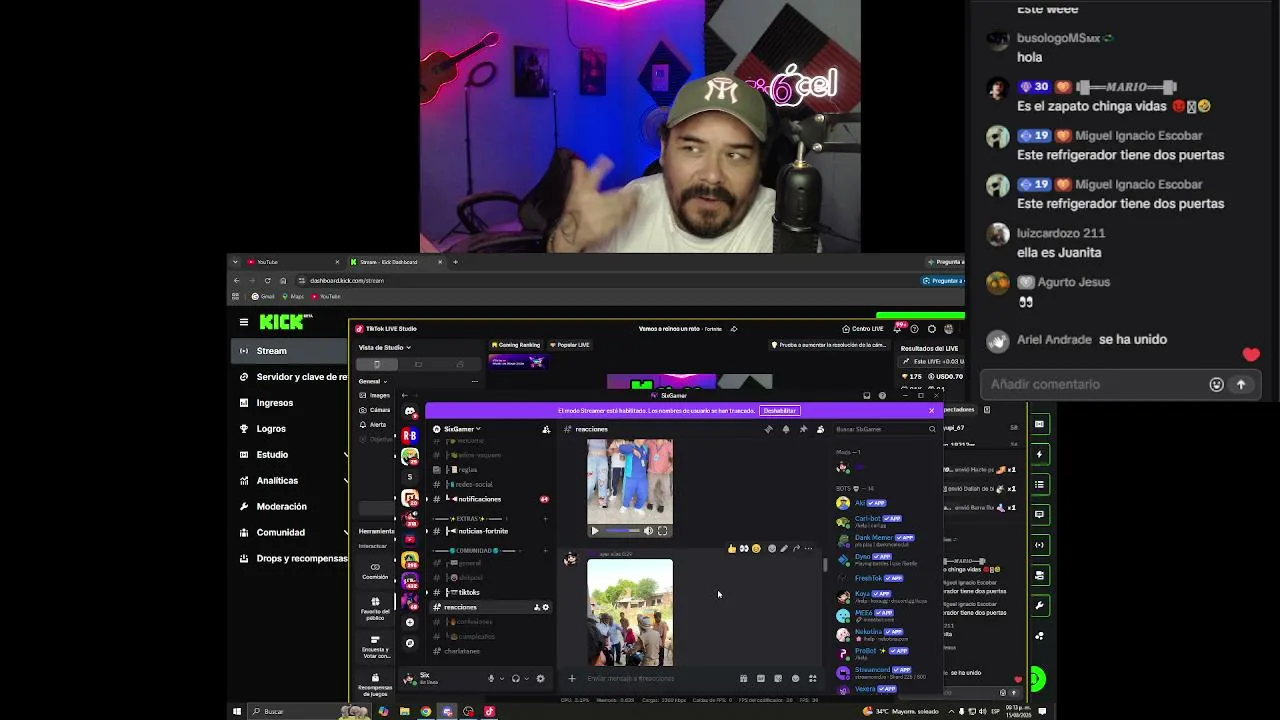The image size is (1280, 720).
Task: Open the Kick hamburger menu icon
Action: pyautogui.click(x=243, y=322)
